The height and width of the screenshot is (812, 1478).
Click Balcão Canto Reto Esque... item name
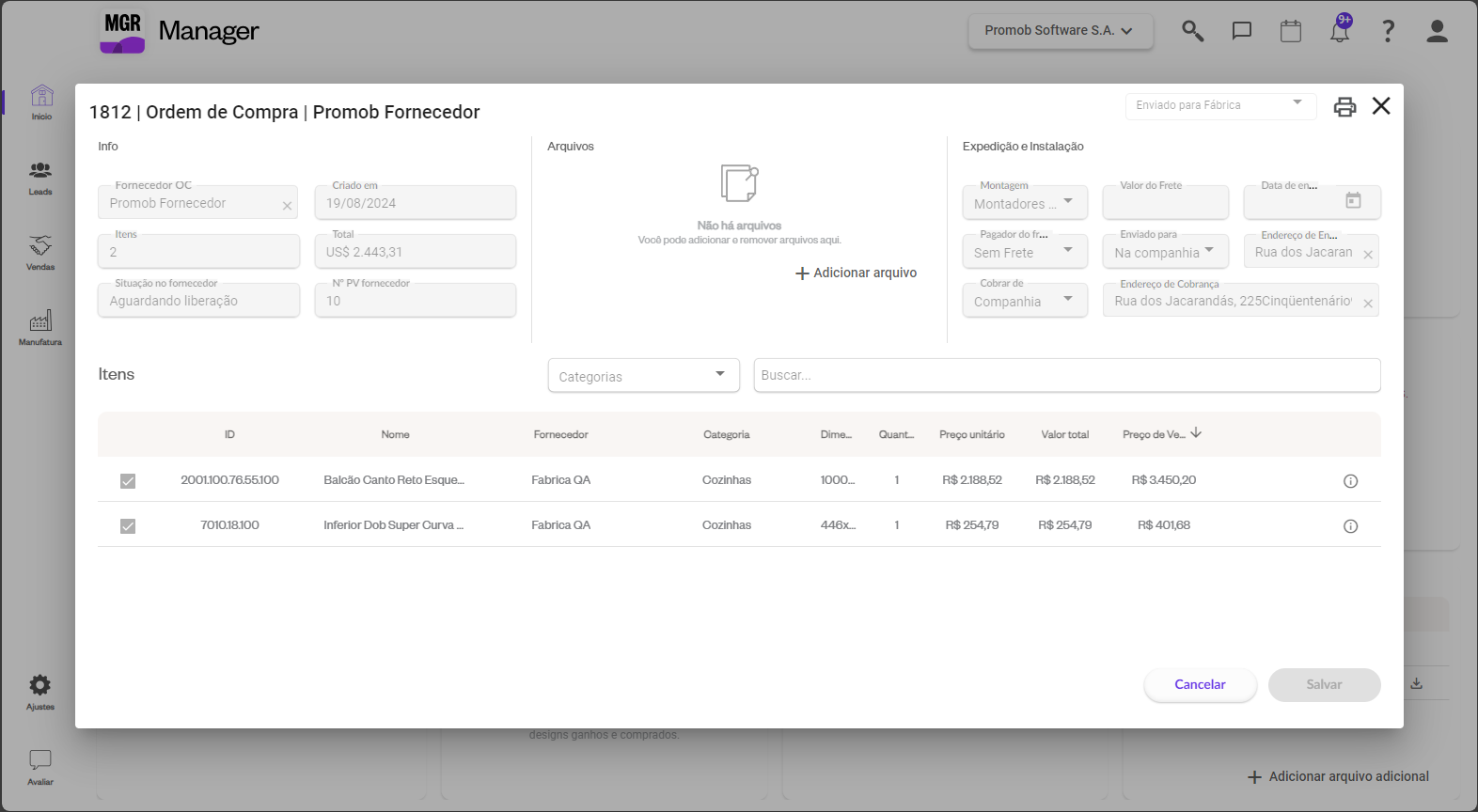click(394, 479)
